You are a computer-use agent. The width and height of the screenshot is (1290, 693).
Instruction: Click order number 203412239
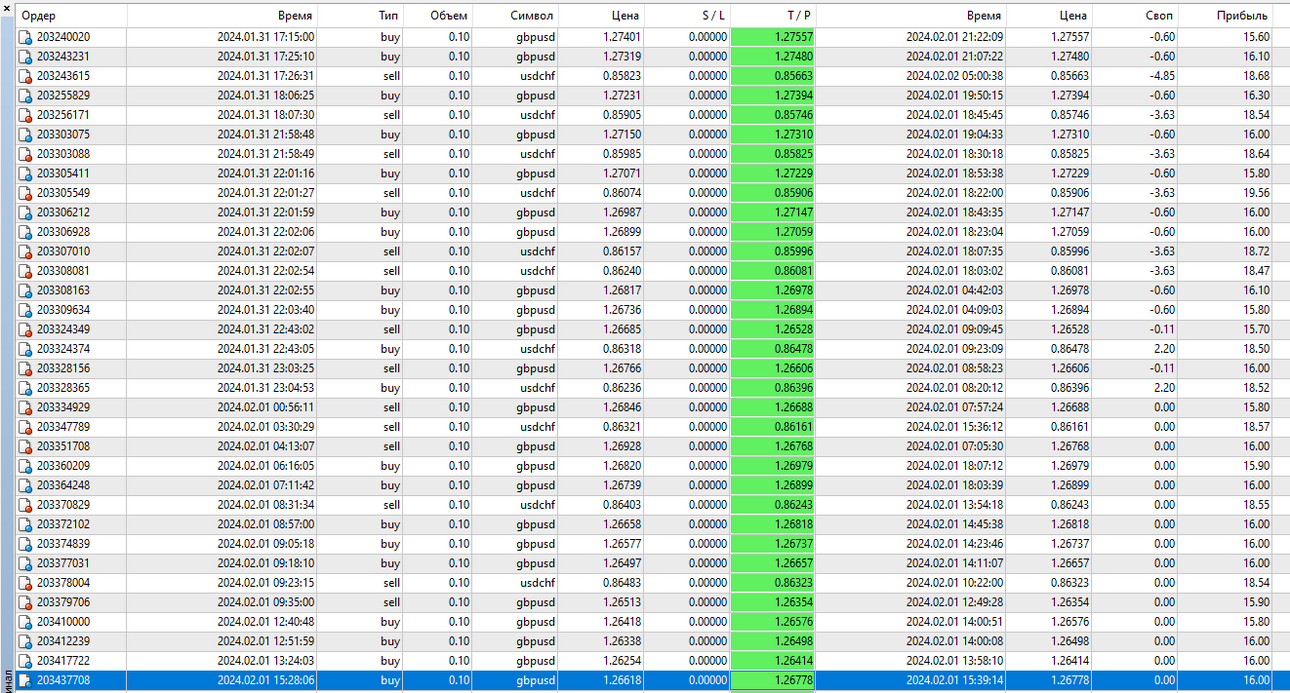click(x=63, y=642)
